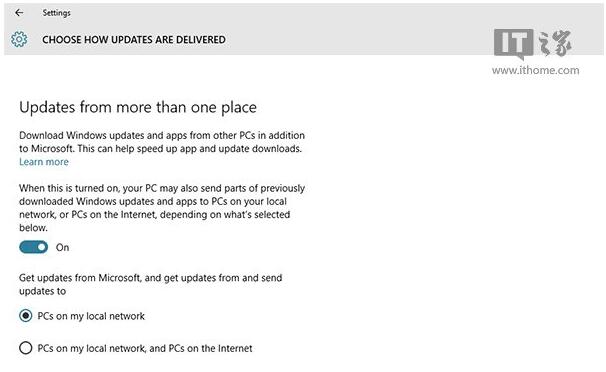Open the Learn more link

(x=44, y=162)
